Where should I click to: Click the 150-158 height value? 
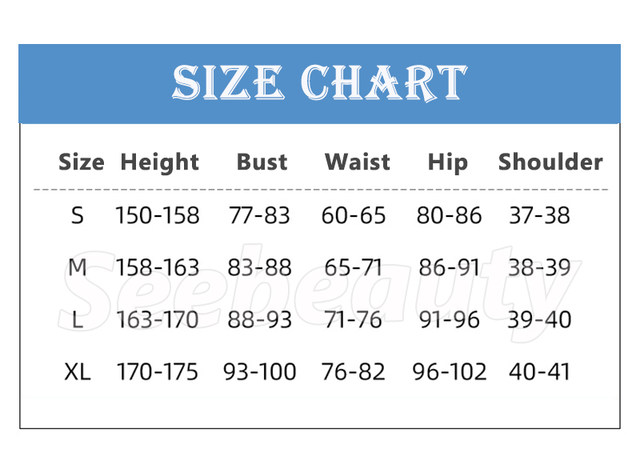click(x=158, y=215)
